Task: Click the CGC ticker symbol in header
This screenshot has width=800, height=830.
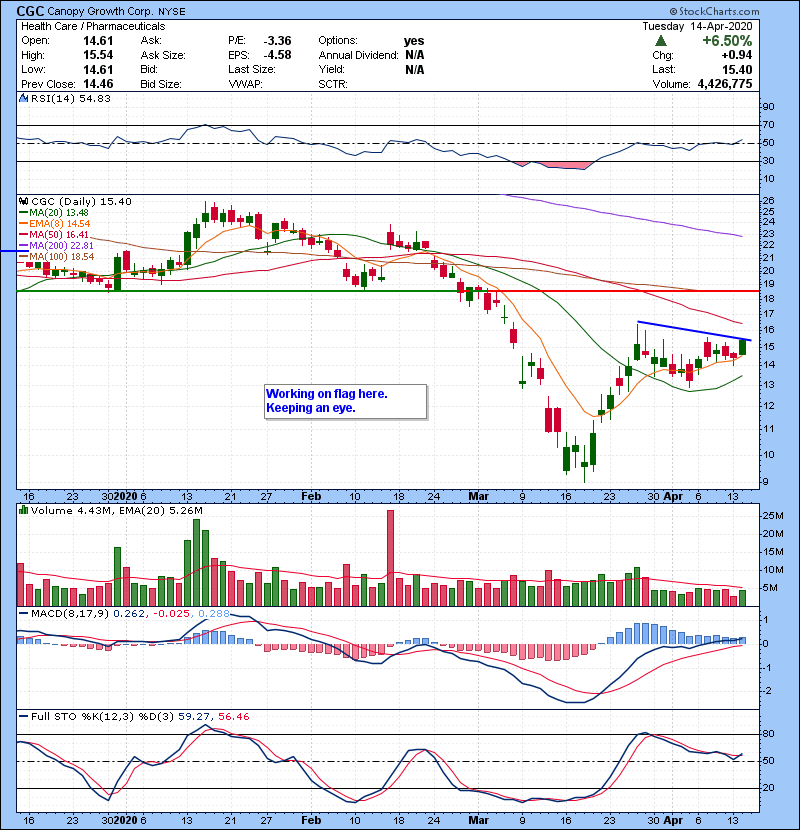Action: point(30,11)
